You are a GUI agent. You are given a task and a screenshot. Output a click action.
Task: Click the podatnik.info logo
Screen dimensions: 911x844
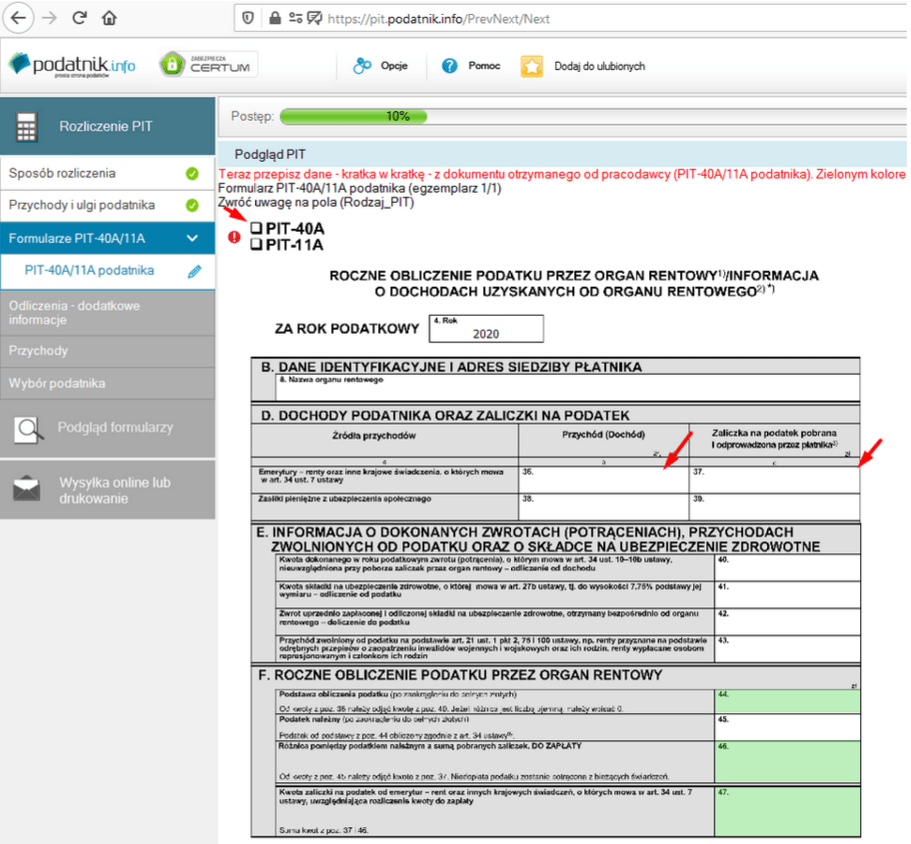pyautogui.click(x=72, y=65)
